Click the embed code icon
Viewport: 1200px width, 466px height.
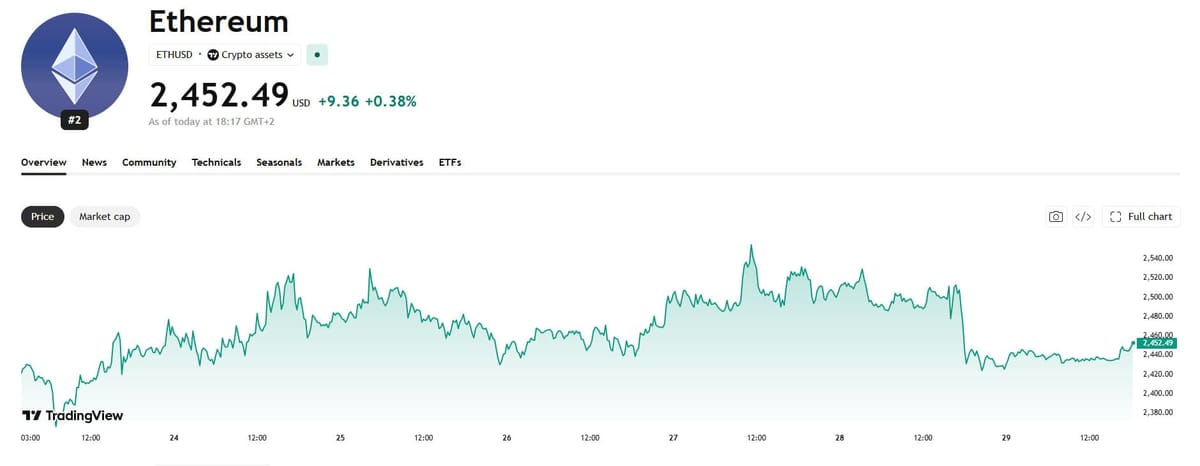pyautogui.click(x=1082, y=217)
